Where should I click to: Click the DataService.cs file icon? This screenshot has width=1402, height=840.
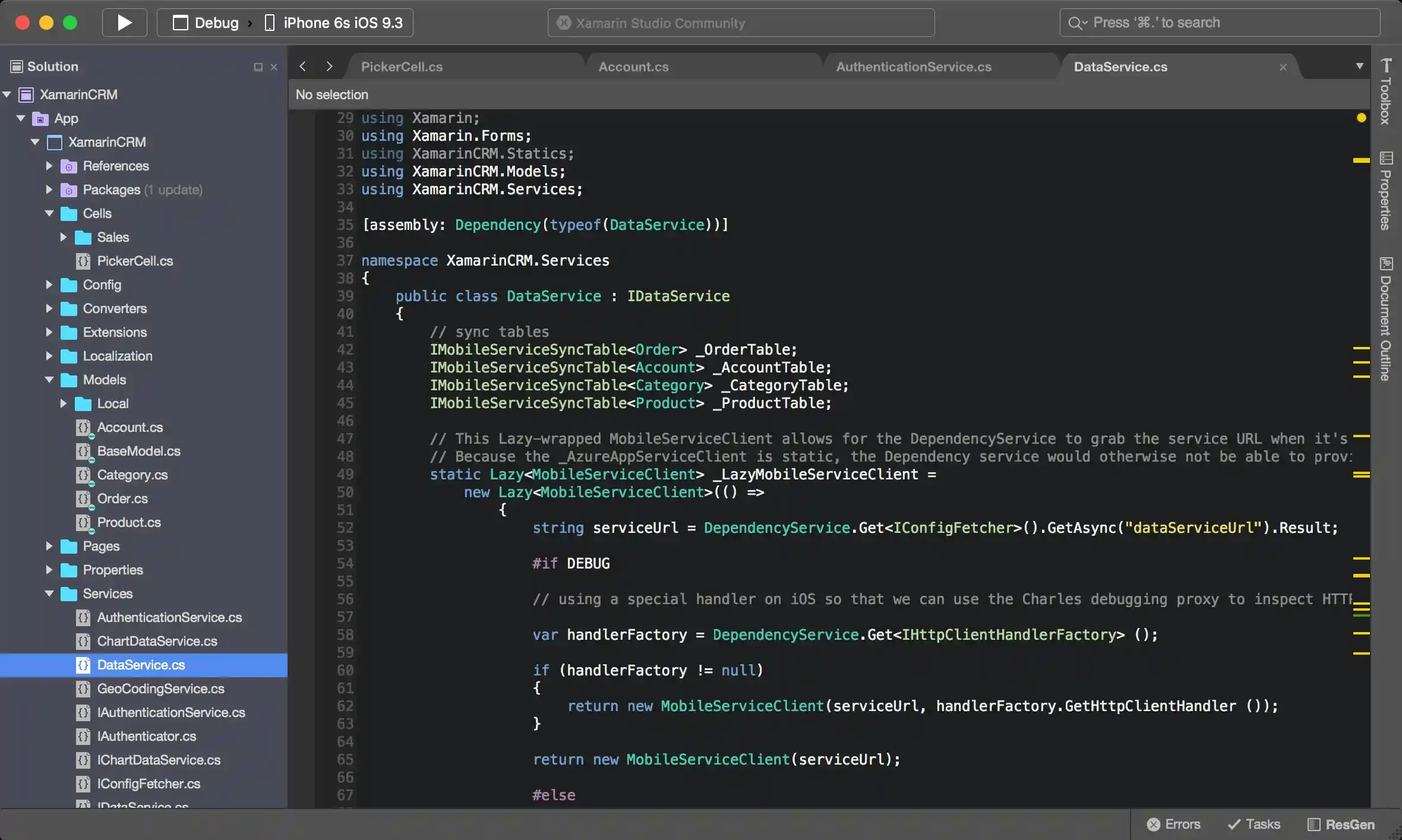point(83,665)
